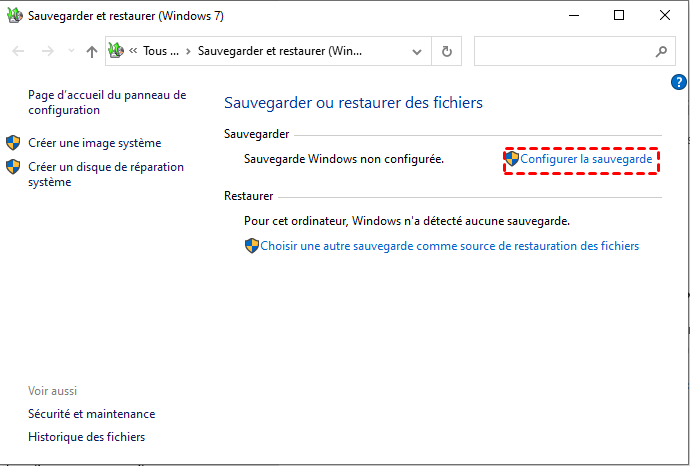This screenshot has width=690, height=466.
Task: Refresh the page with the refresh button
Action: (x=447, y=51)
